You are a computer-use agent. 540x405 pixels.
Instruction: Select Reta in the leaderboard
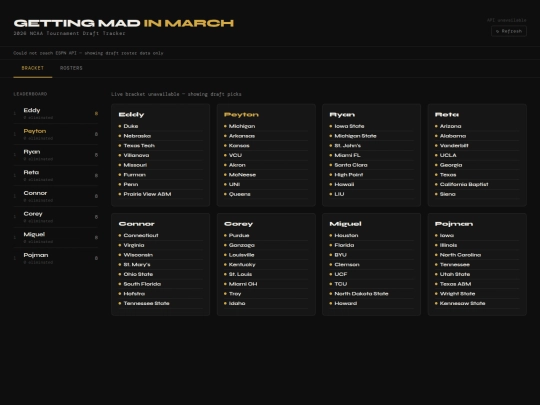56,175
